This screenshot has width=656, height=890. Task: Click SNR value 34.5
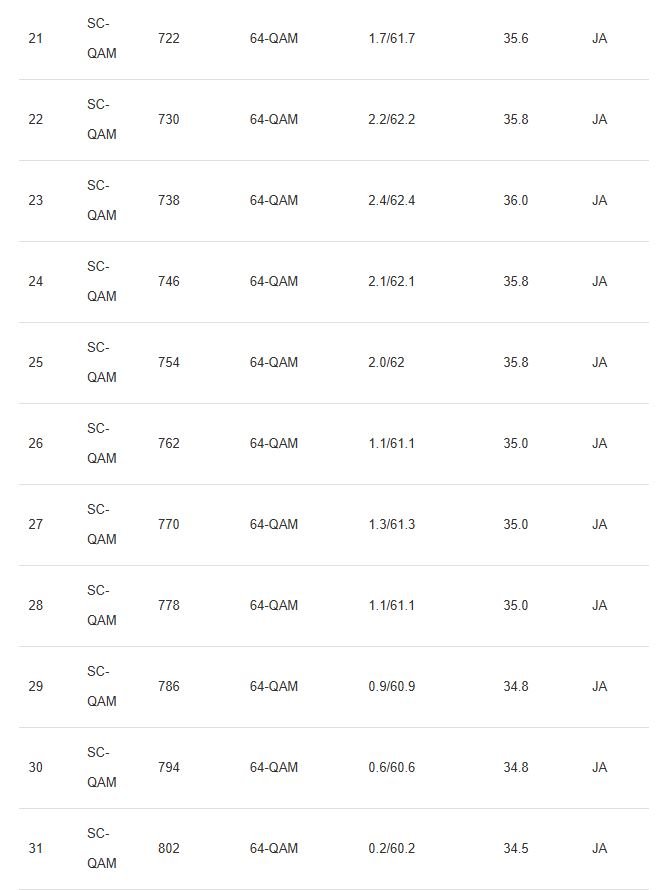pos(515,849)
